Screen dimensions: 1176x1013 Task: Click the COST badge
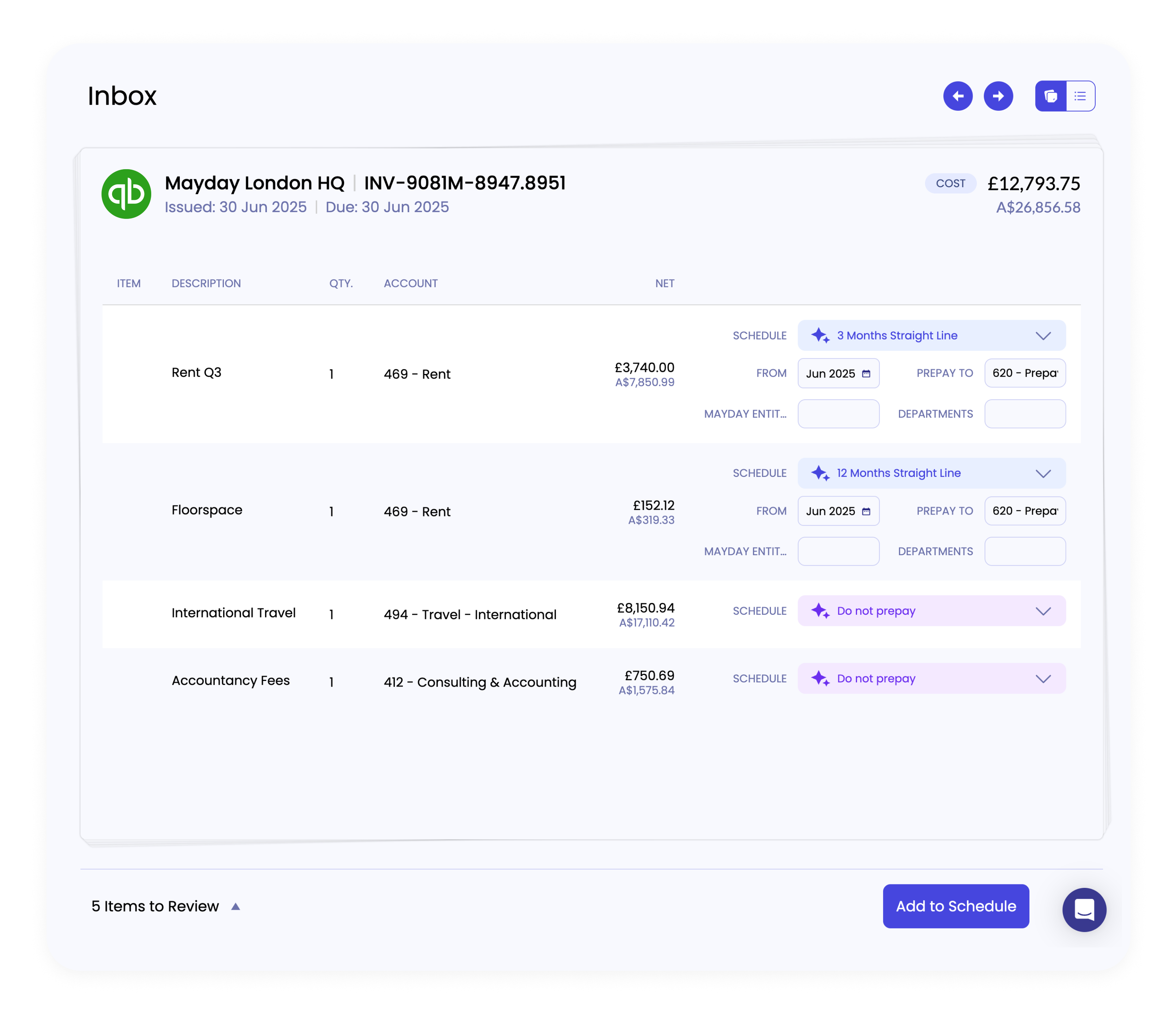(950, 183)
